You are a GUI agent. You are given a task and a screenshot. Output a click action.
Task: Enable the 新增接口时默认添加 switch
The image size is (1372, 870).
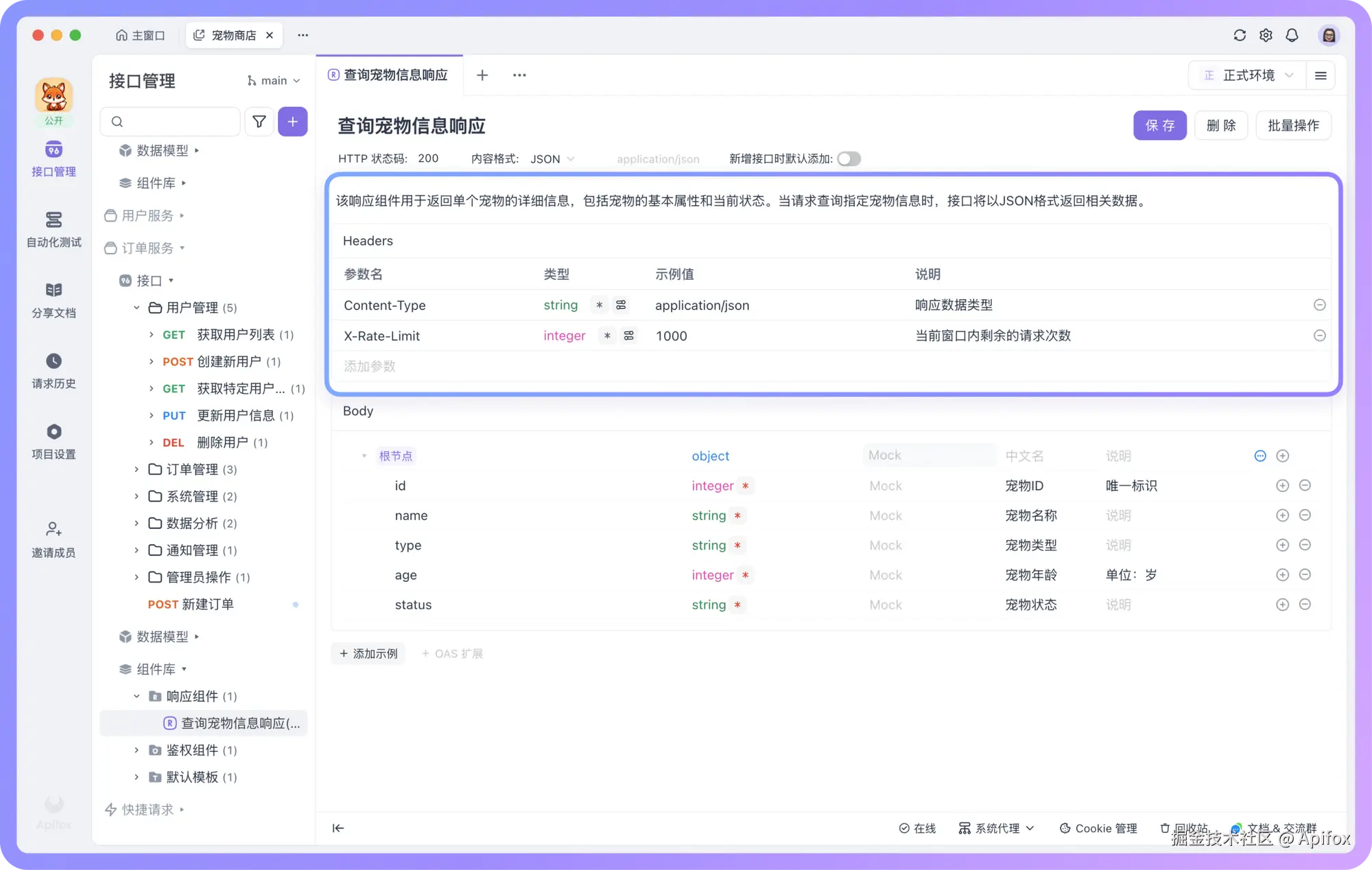click(849, 158)
